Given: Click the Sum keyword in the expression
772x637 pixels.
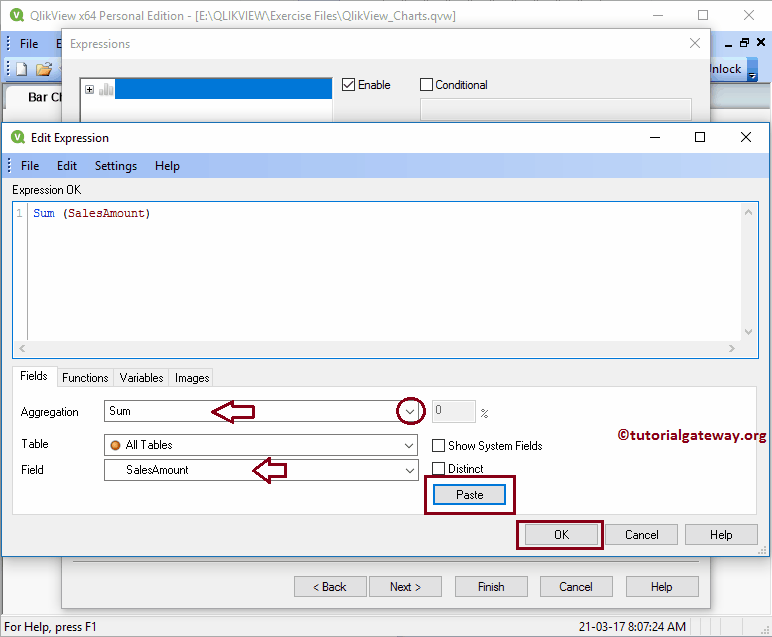Looking at the screenshot, I should pos(44,213).
